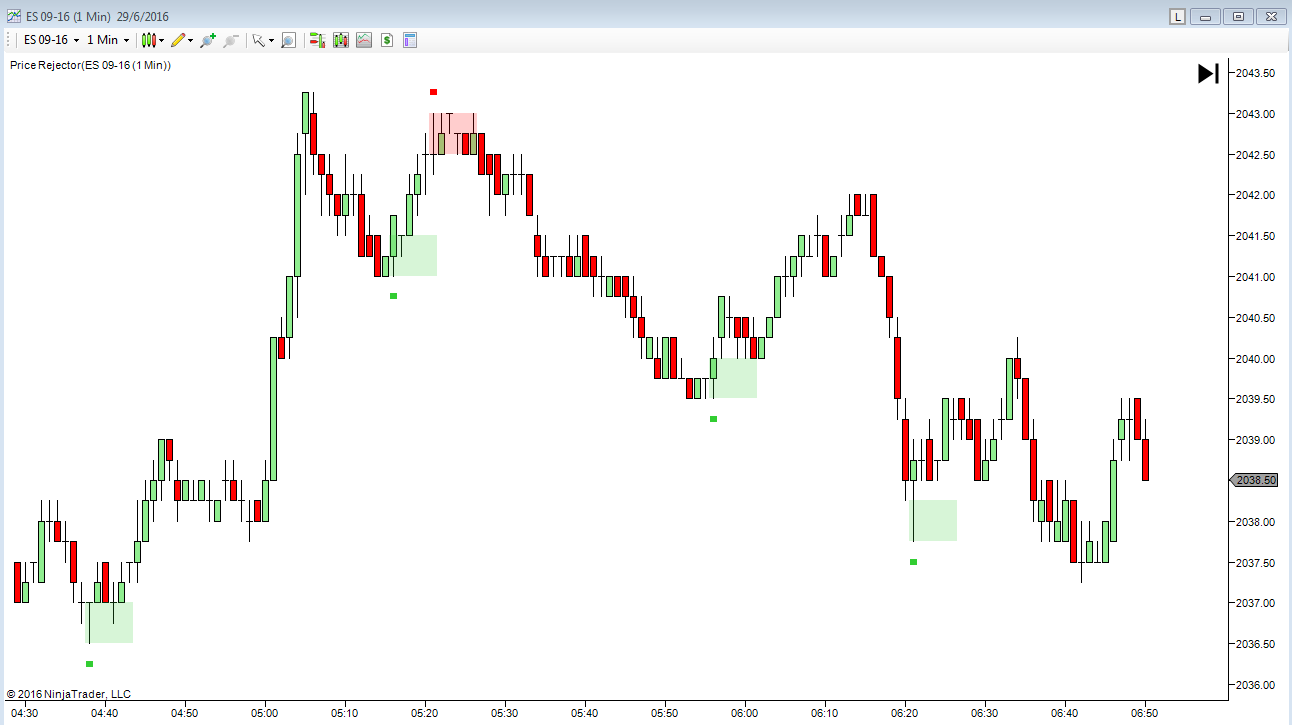This screenshot has height=725, width=1292.
Task: Click the green rejection zone near 2041.25
Action: 413,255
